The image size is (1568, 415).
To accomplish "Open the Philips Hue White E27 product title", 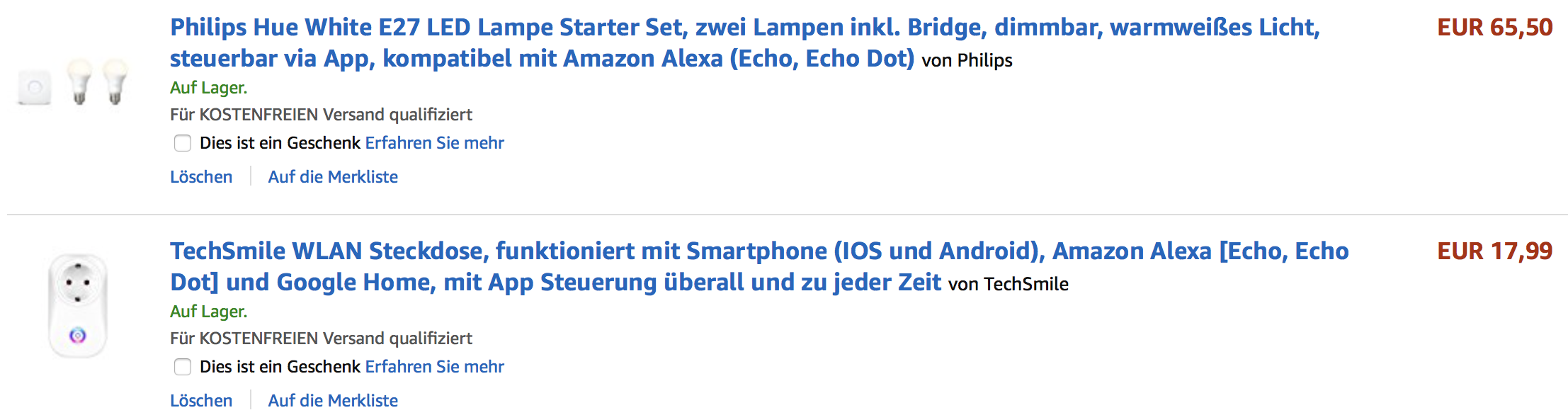I will tap(745, 42).
